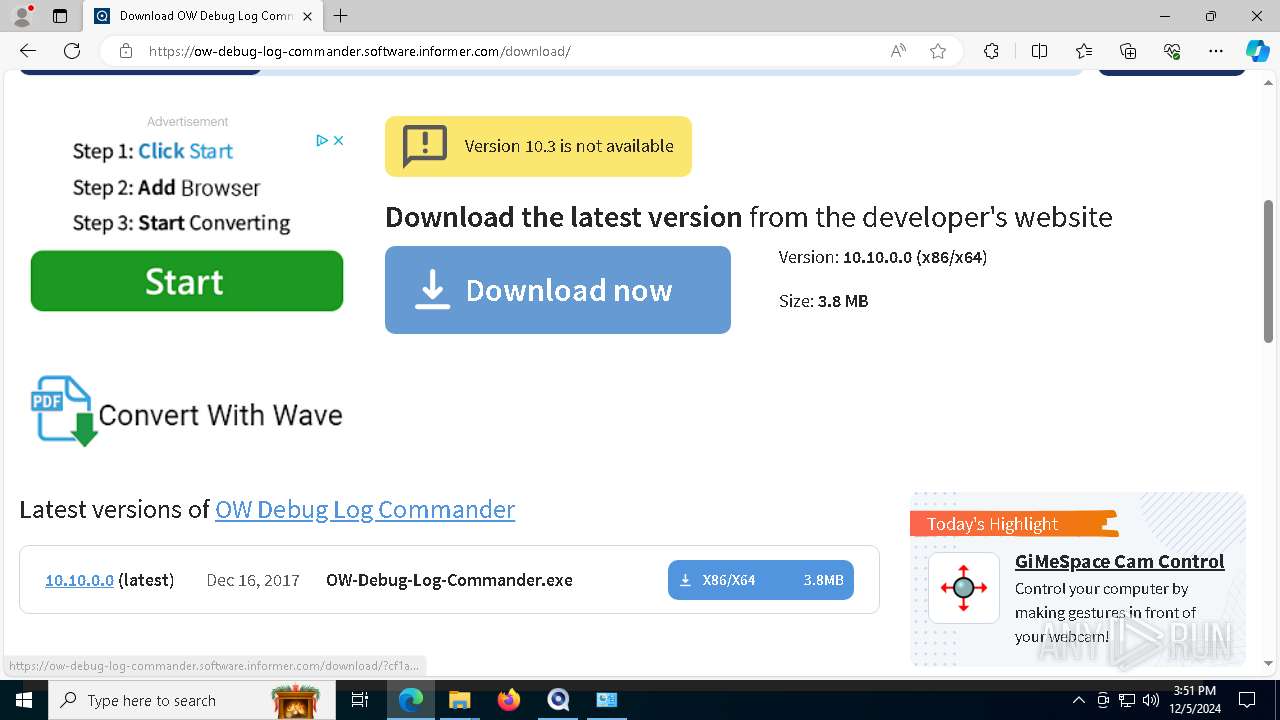Click the browser Back arrow
This screenshot has width=1280, height=720.
pyautogui.click(x=28, y=51)
